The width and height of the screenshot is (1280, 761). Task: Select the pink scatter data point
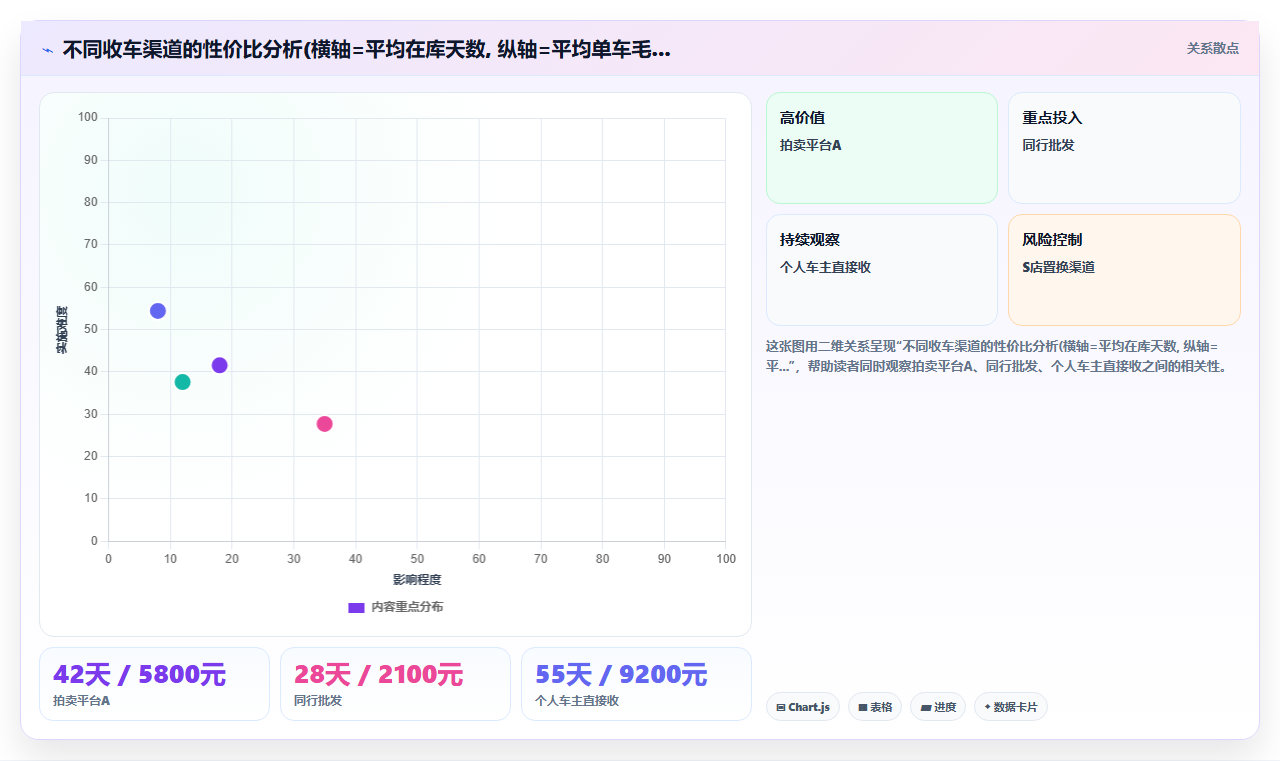point(324,424)
